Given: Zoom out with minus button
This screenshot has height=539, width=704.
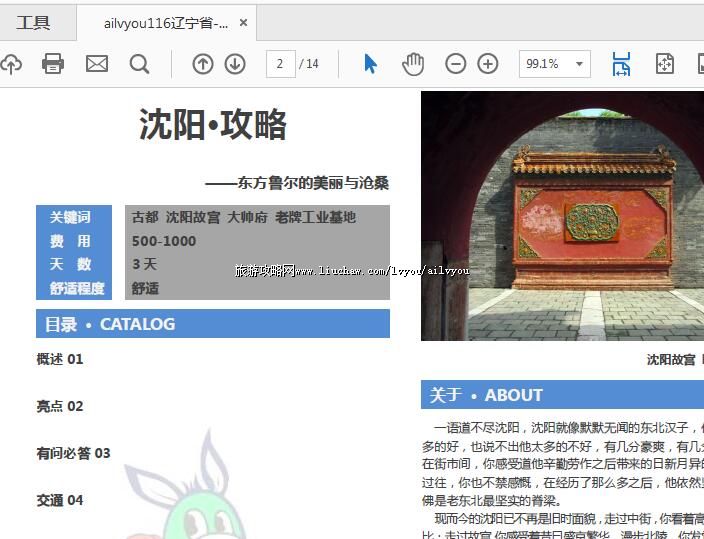Looking at the screenshot, I should [455, 64].
